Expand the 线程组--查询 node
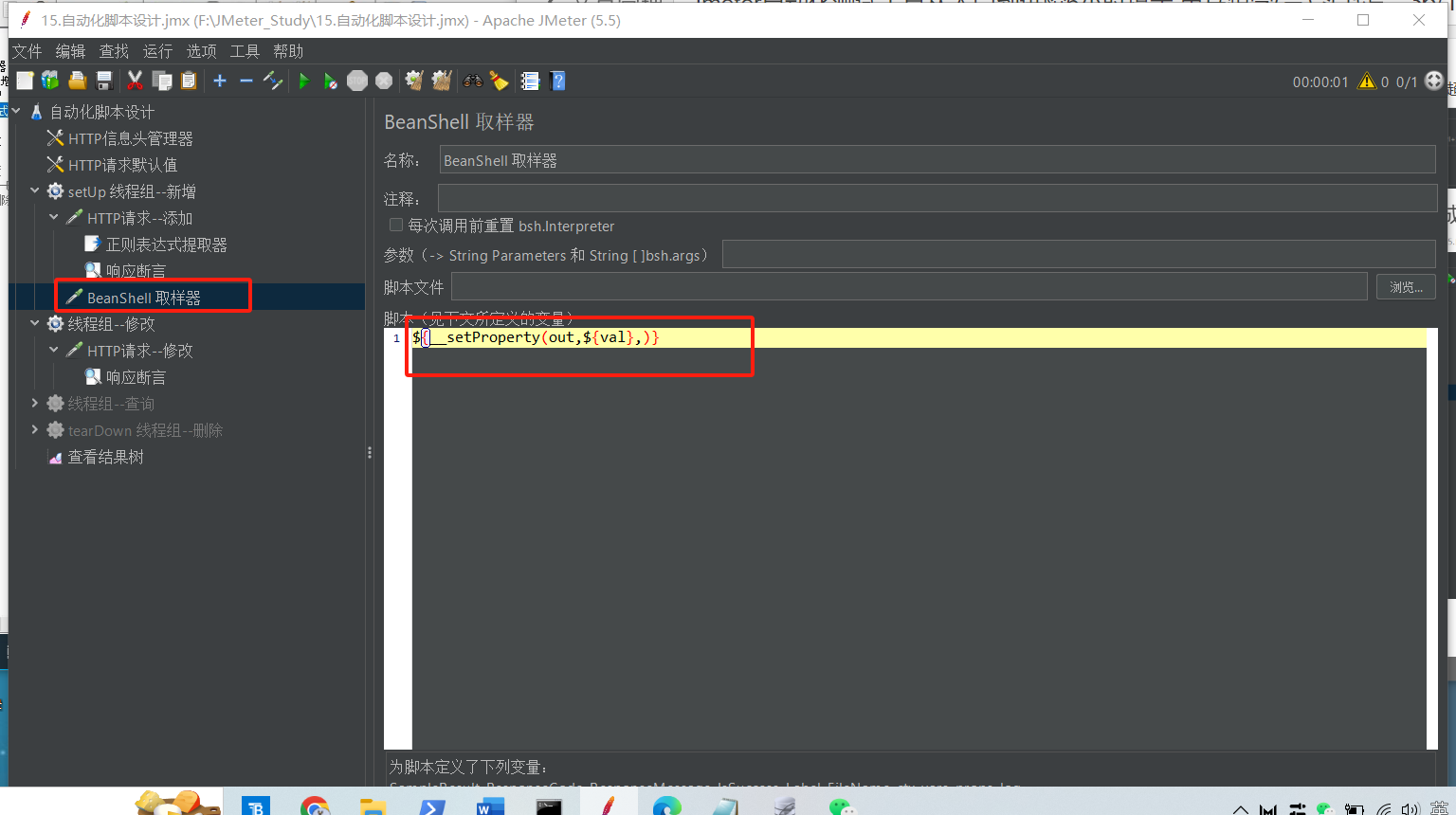 pyautogui.click(x=35, y=404)
